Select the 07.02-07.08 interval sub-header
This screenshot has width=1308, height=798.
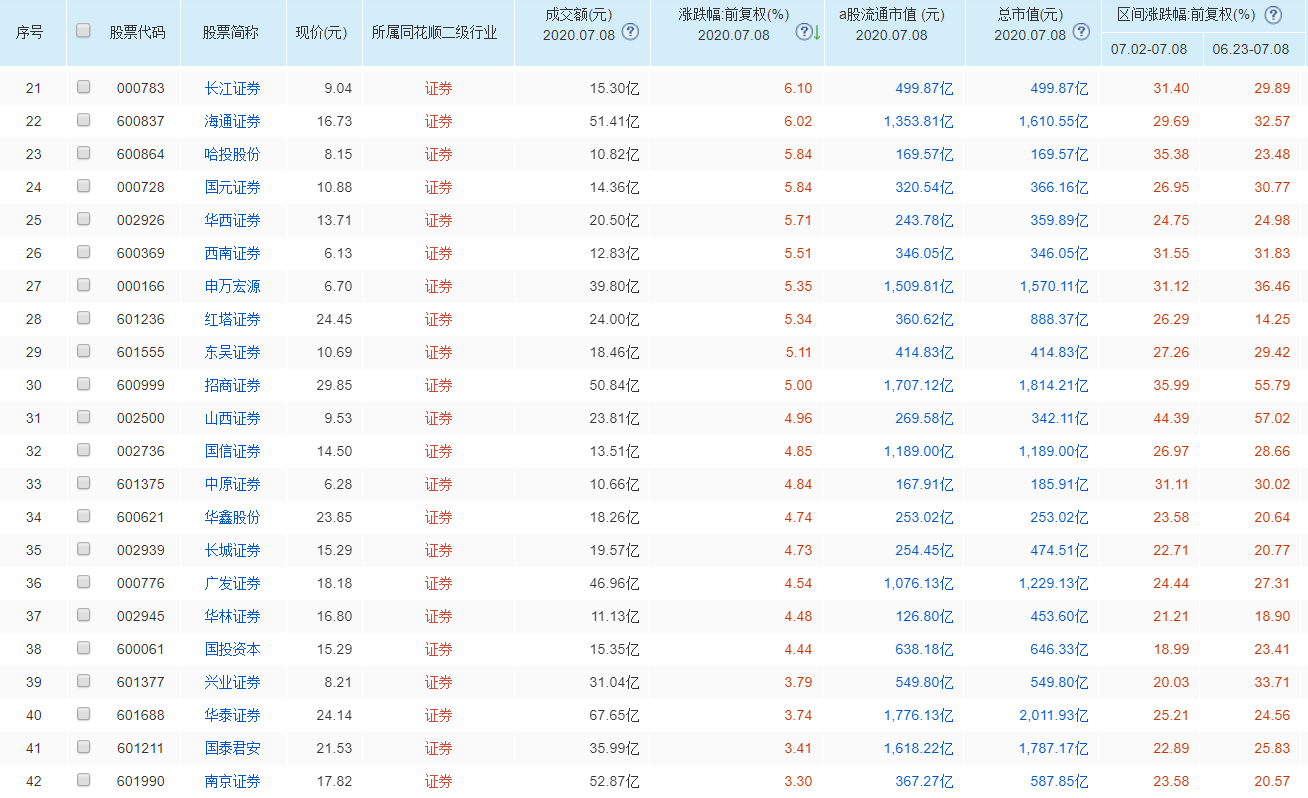pyautogui.click(x=1149, y=49)
